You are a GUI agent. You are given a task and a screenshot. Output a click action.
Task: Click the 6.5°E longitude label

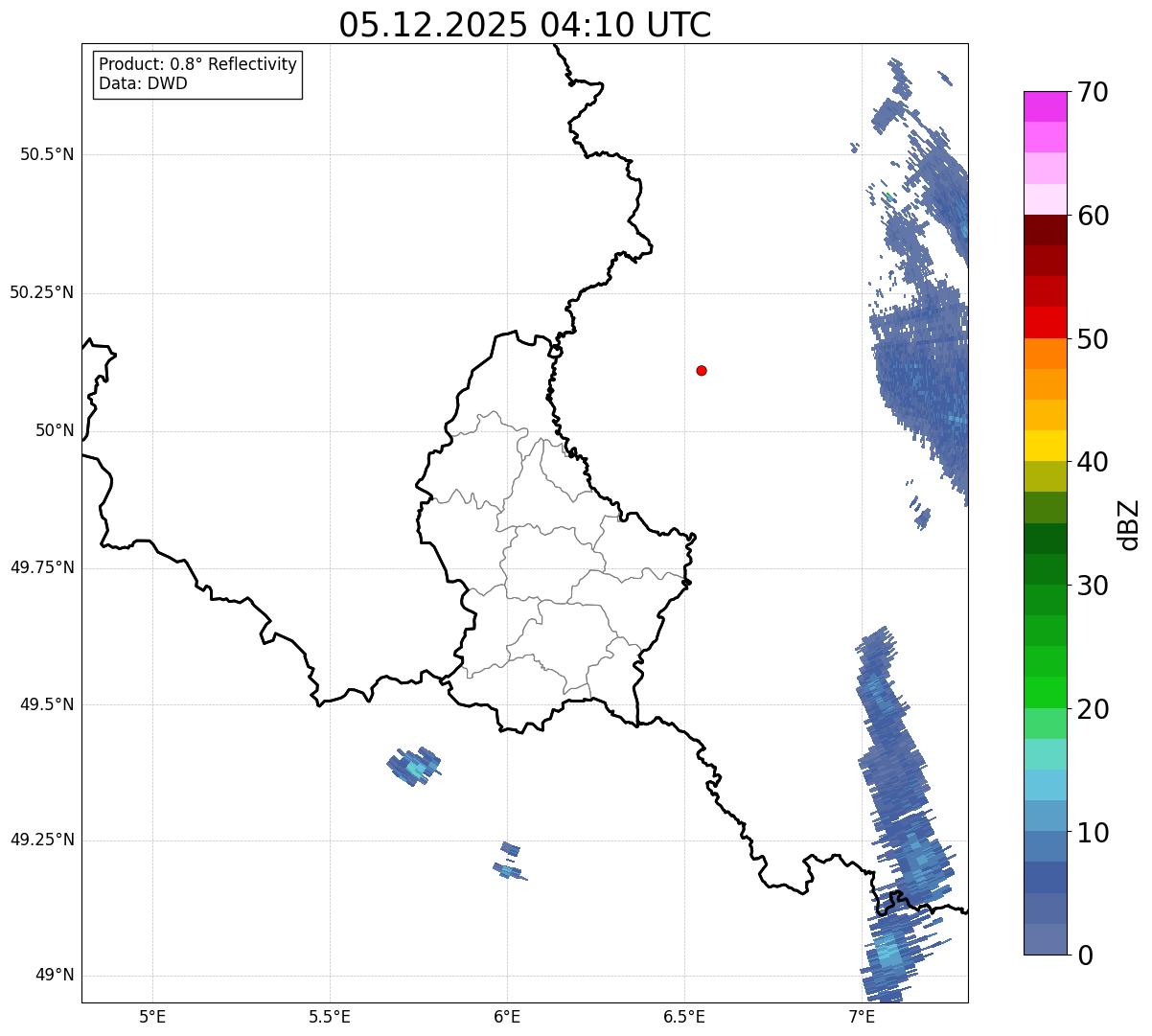click(x=684, y=1016)
